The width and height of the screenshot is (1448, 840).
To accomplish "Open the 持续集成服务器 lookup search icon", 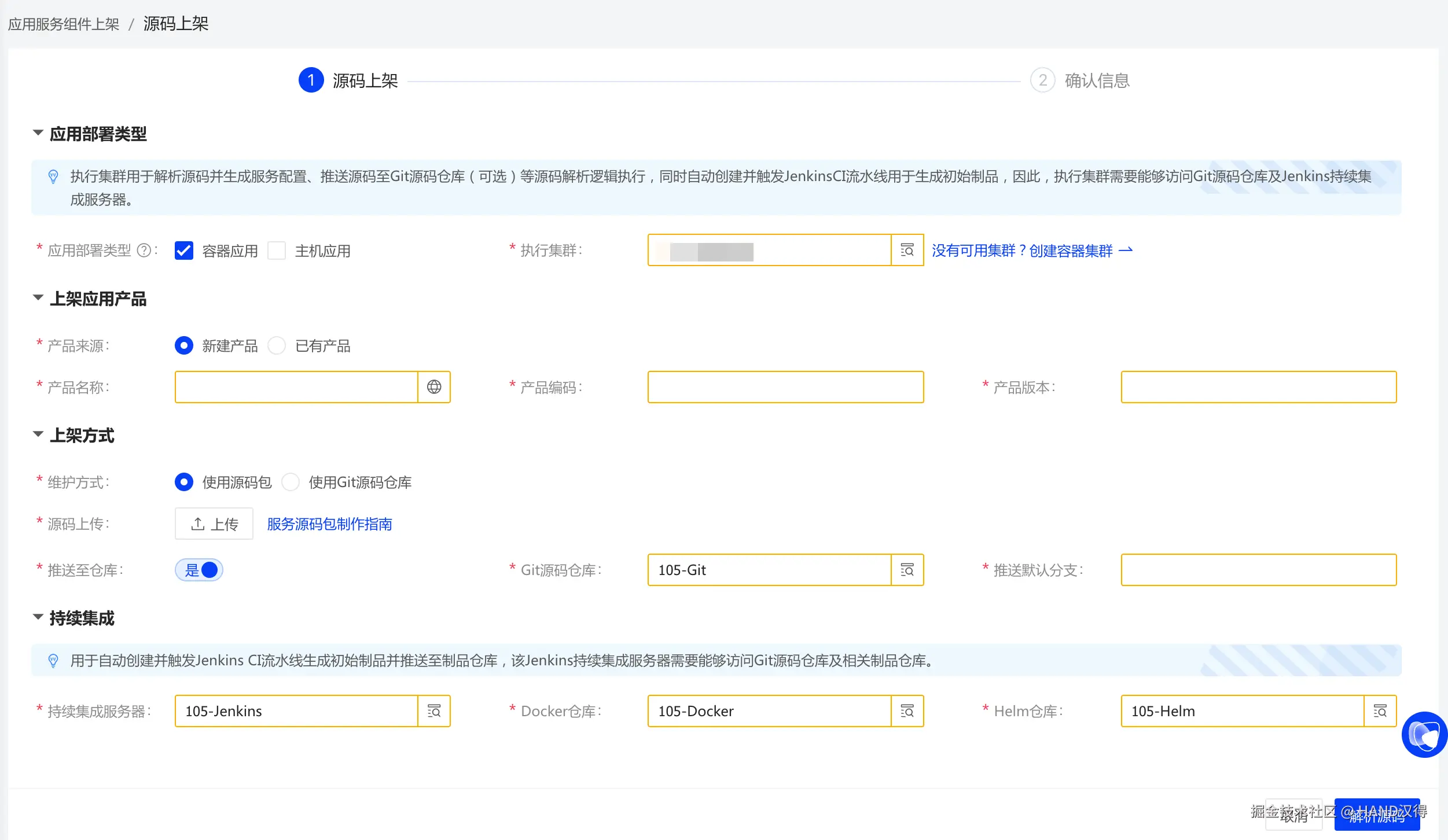I will tap(434, 711).
